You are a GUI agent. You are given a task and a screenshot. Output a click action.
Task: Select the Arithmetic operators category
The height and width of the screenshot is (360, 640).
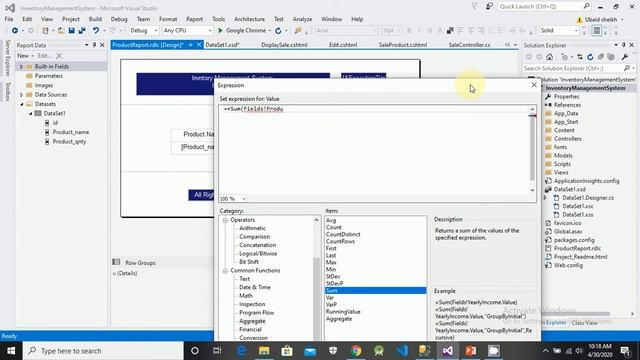click(x=252, y=228)
